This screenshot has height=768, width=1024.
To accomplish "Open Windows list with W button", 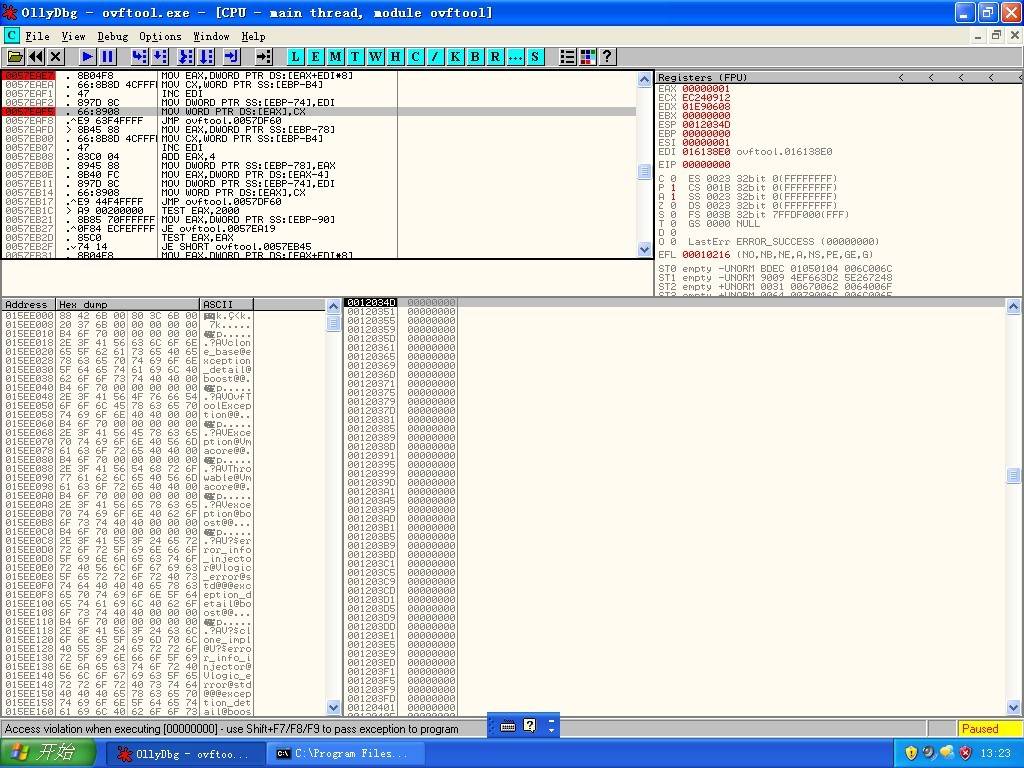I will (x=375, y=57).
